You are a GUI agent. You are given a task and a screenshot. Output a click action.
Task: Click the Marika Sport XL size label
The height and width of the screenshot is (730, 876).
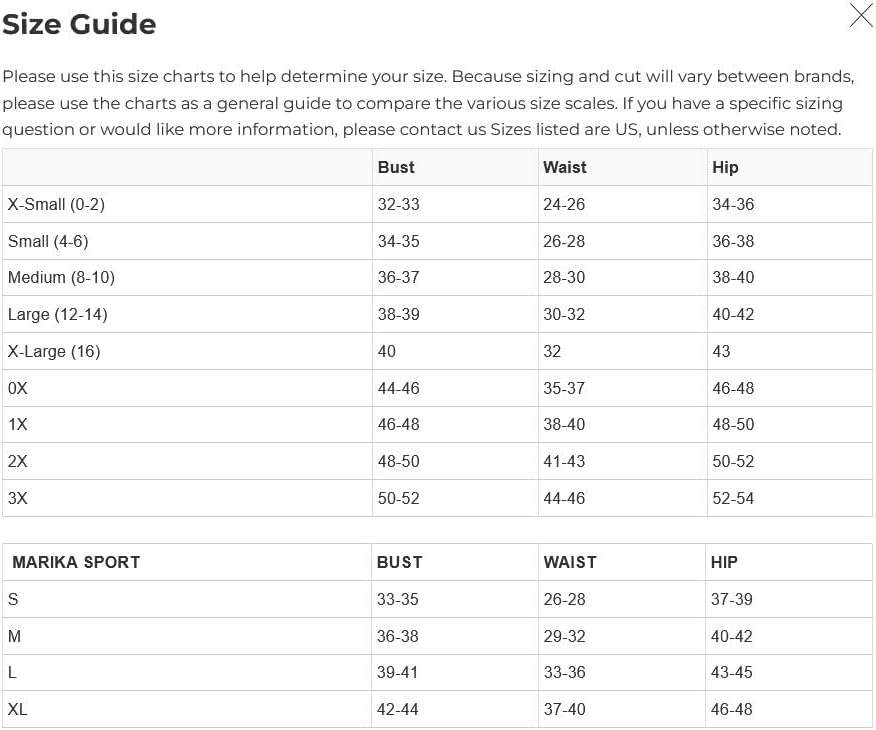18,709
